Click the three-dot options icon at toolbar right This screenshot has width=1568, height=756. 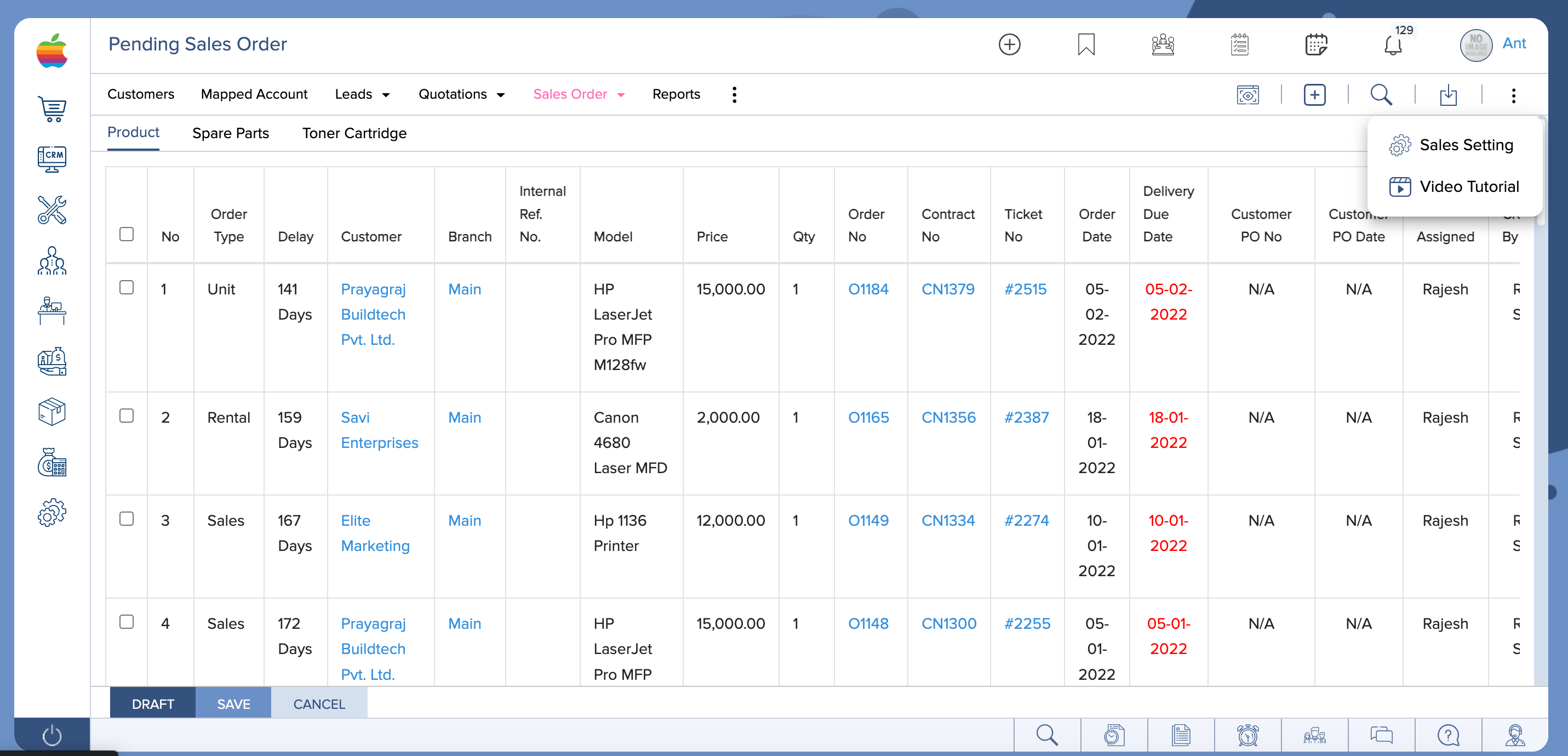1514,95
